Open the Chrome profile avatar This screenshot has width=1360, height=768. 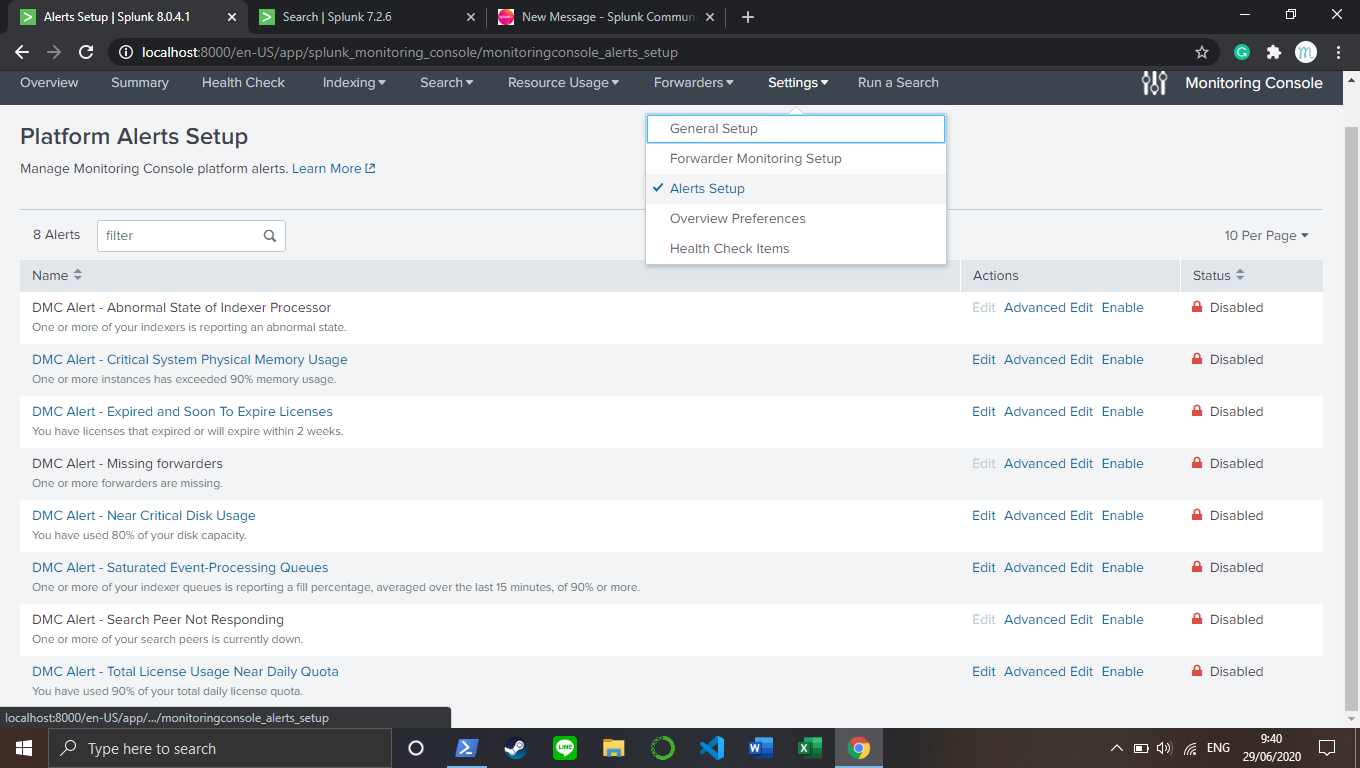click(x=1306, y=52)
